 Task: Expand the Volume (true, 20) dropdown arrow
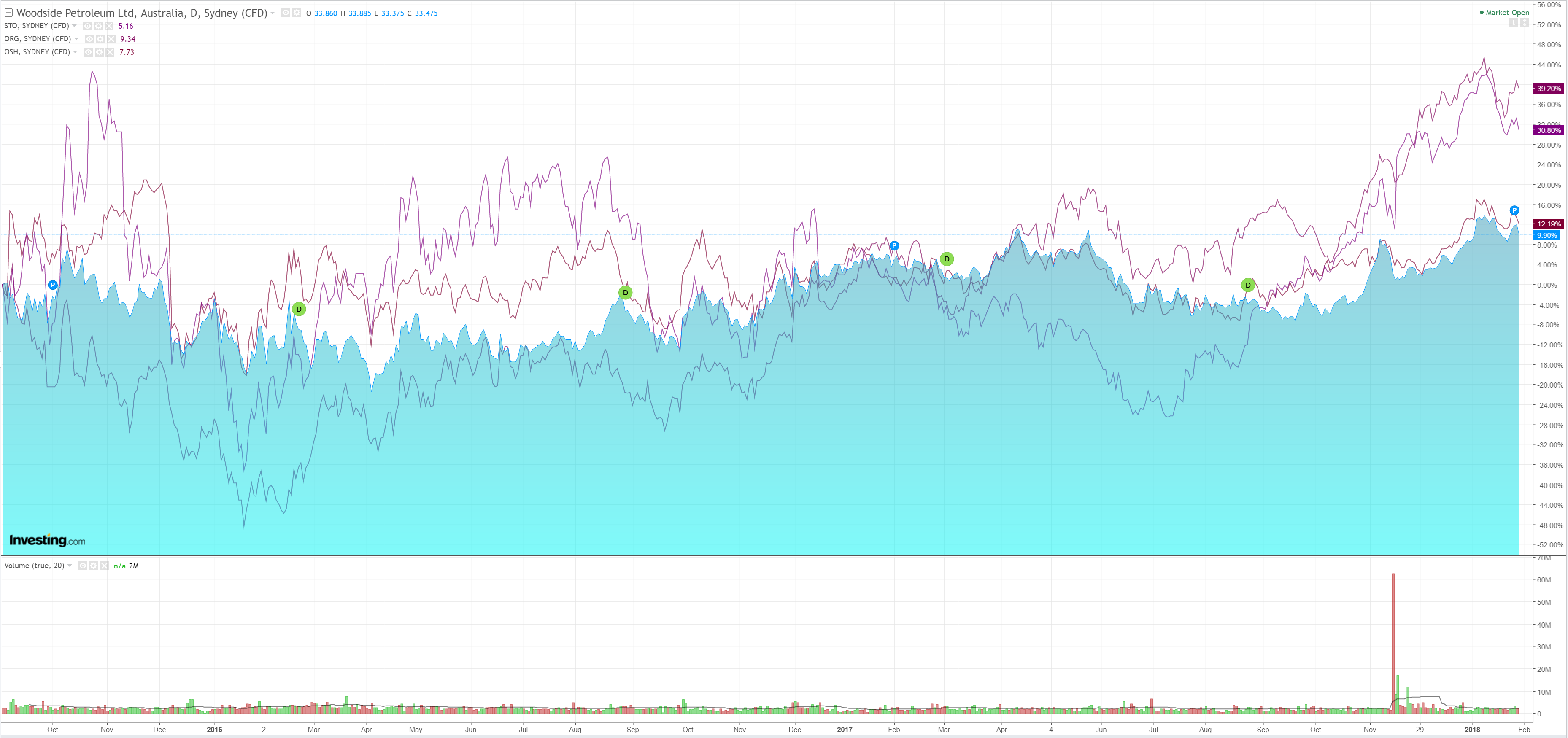point(70,566)
